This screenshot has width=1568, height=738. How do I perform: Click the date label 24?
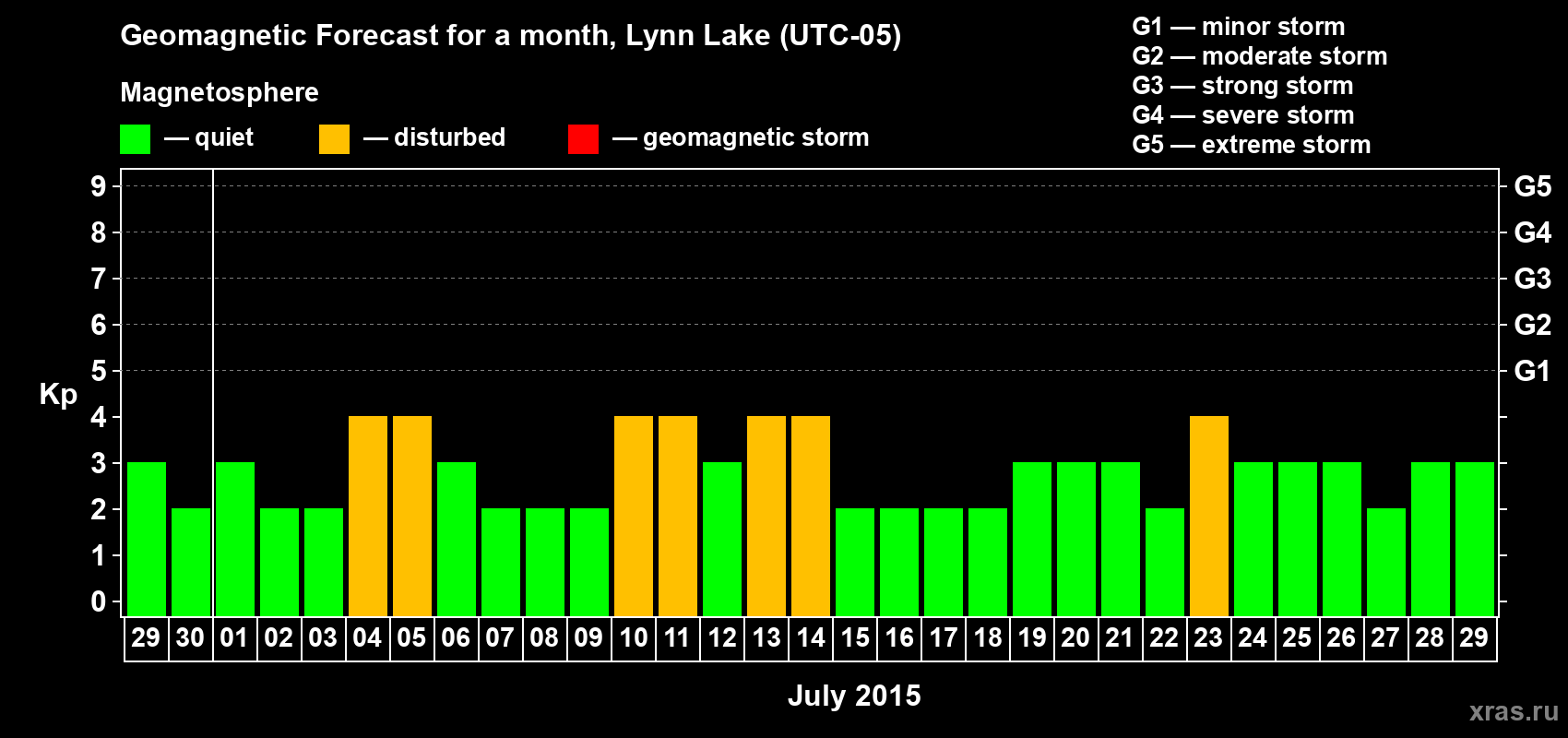point(1253,638)
